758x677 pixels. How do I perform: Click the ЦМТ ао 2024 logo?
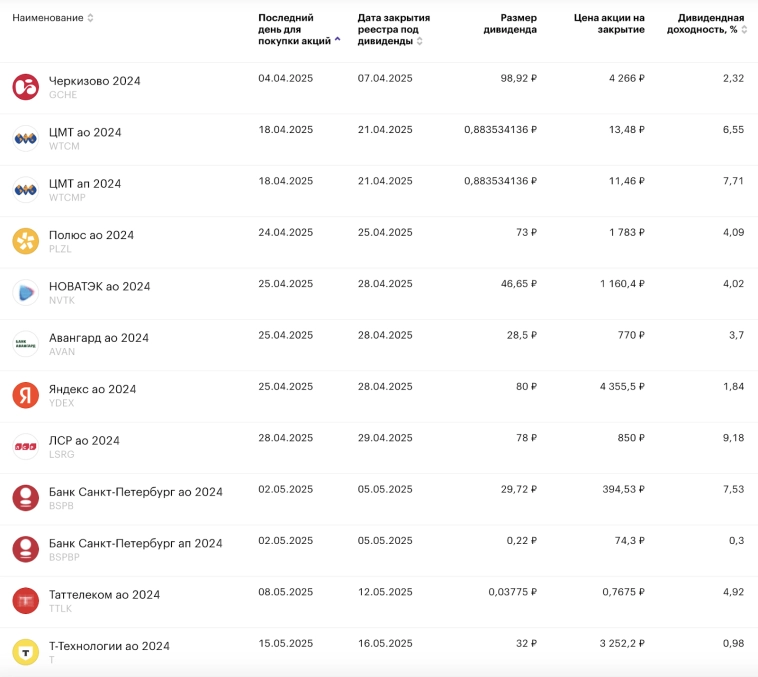tap(25, 138)
